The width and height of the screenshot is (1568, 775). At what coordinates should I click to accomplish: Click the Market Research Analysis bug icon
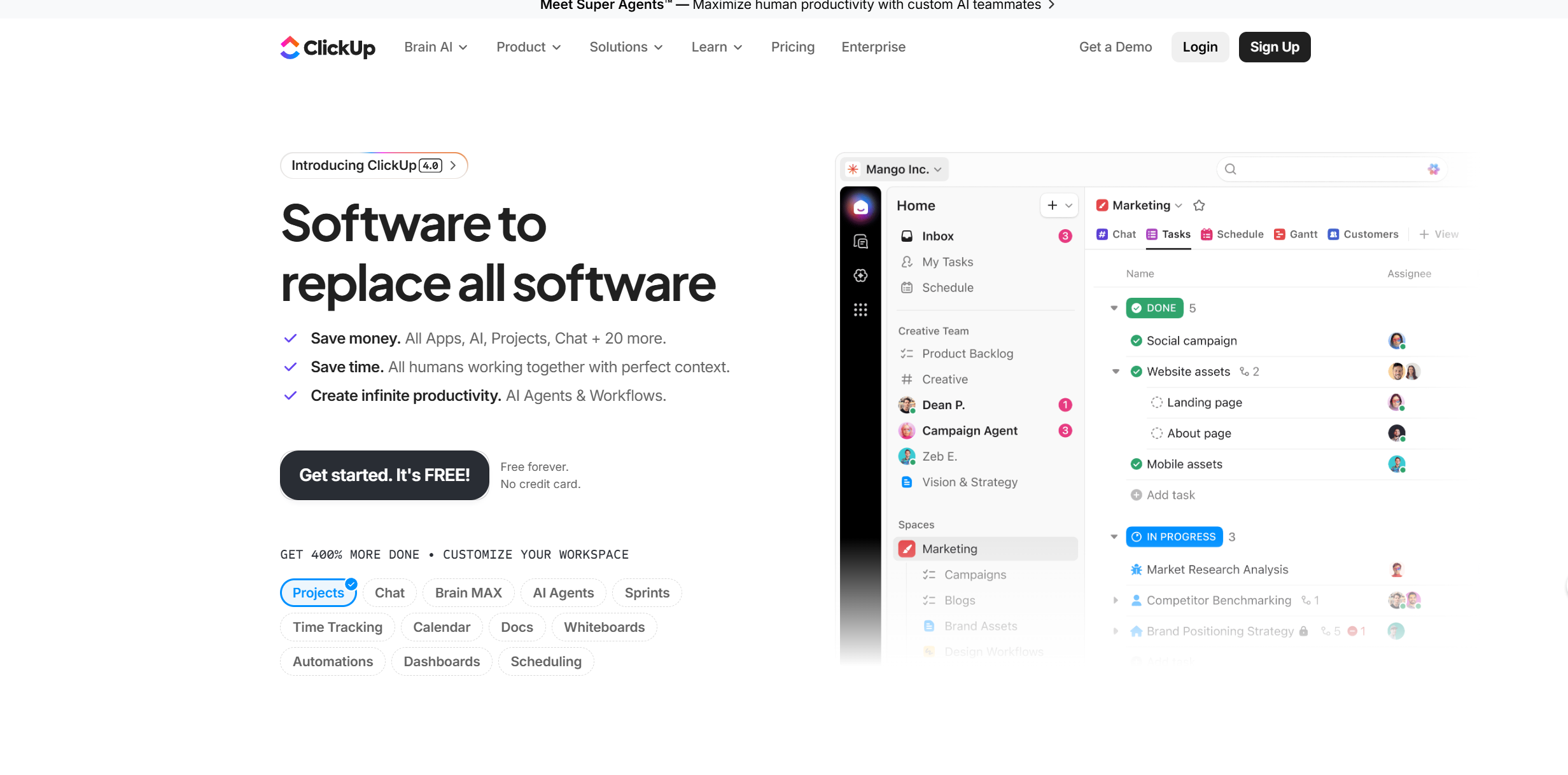(x=1136, y=569)
